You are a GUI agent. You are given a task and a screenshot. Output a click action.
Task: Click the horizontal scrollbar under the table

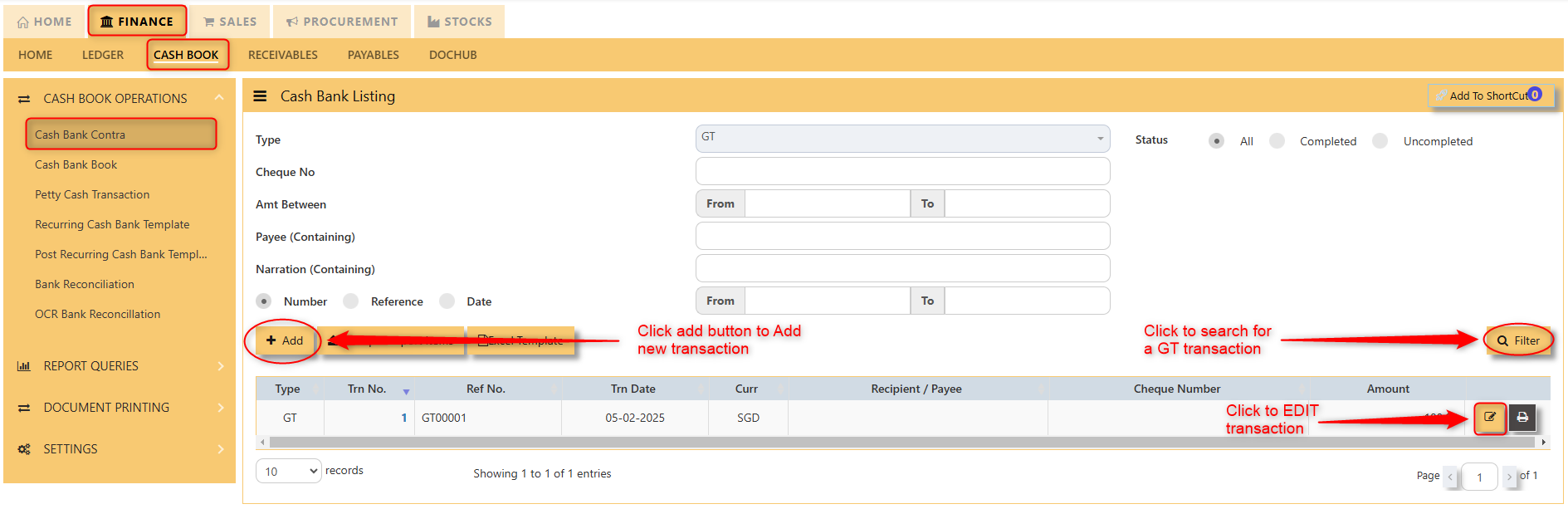coord(901,443)
